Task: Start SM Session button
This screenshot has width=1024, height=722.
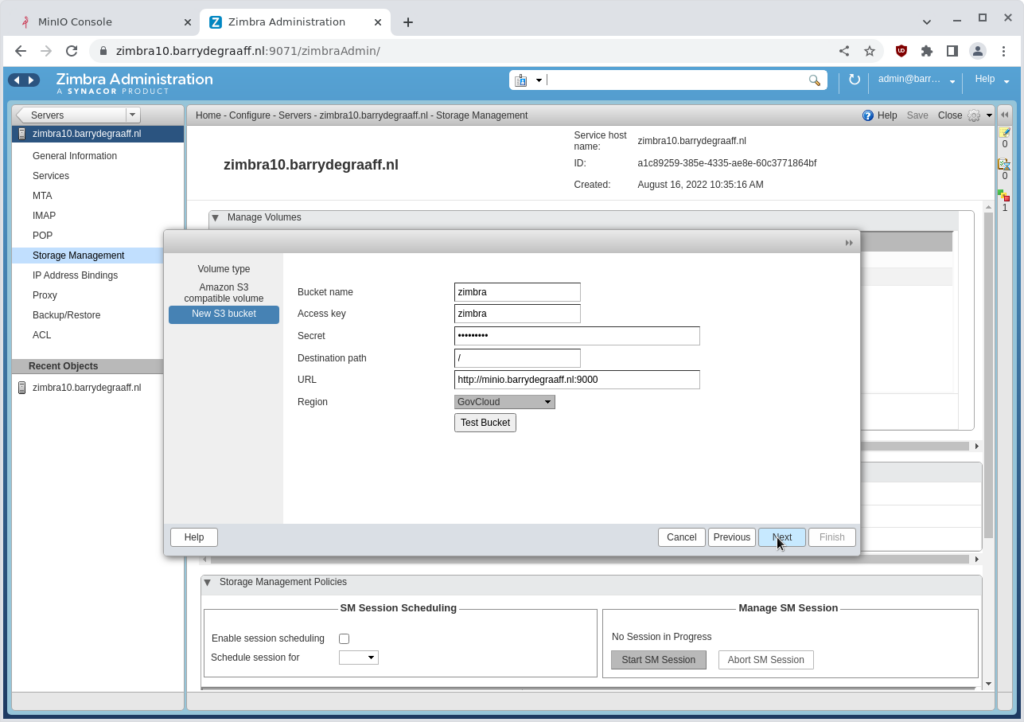Action: coord(658,660)
